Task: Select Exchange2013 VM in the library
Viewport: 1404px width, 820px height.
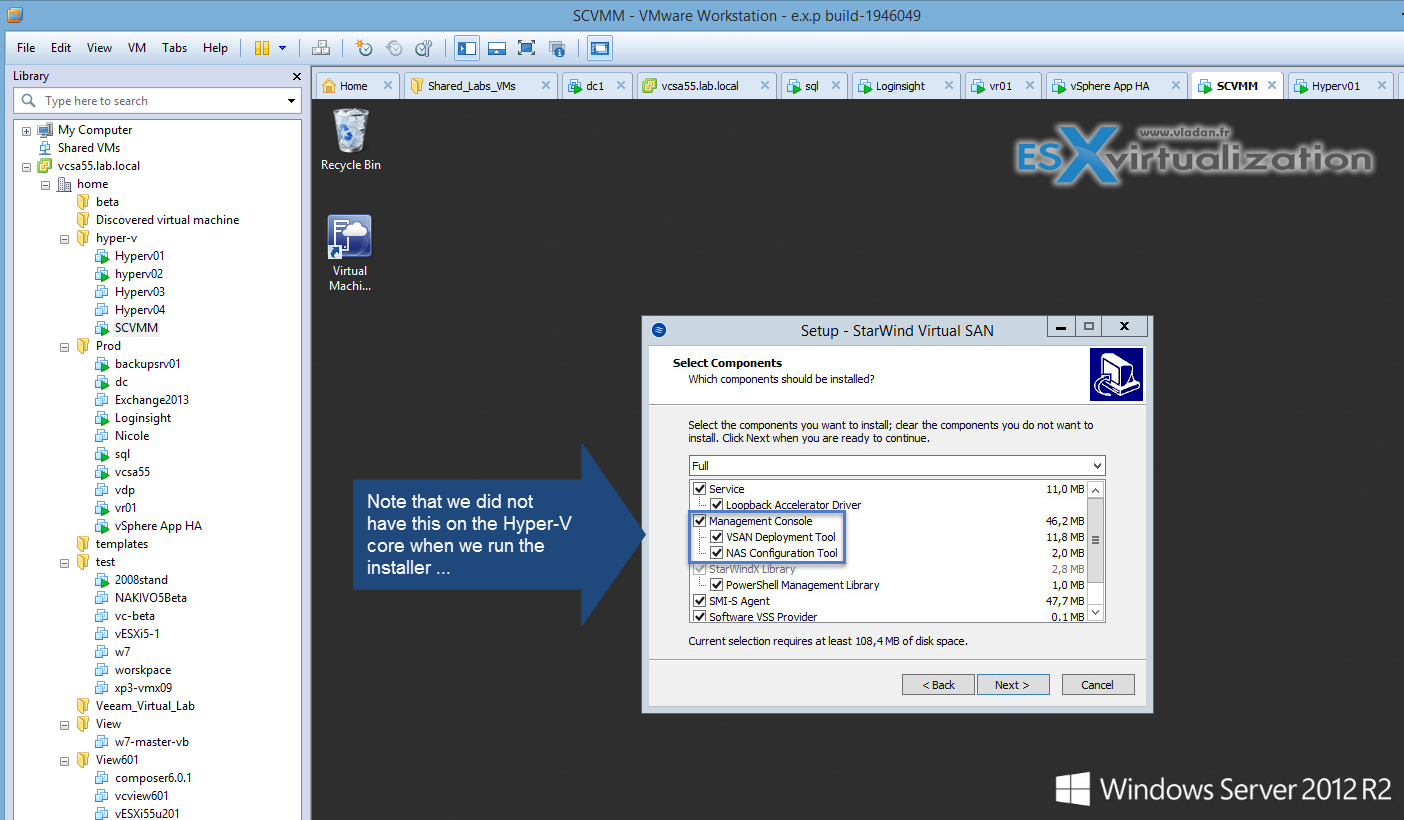Action: pyautogui.click(x=151, y=400)
